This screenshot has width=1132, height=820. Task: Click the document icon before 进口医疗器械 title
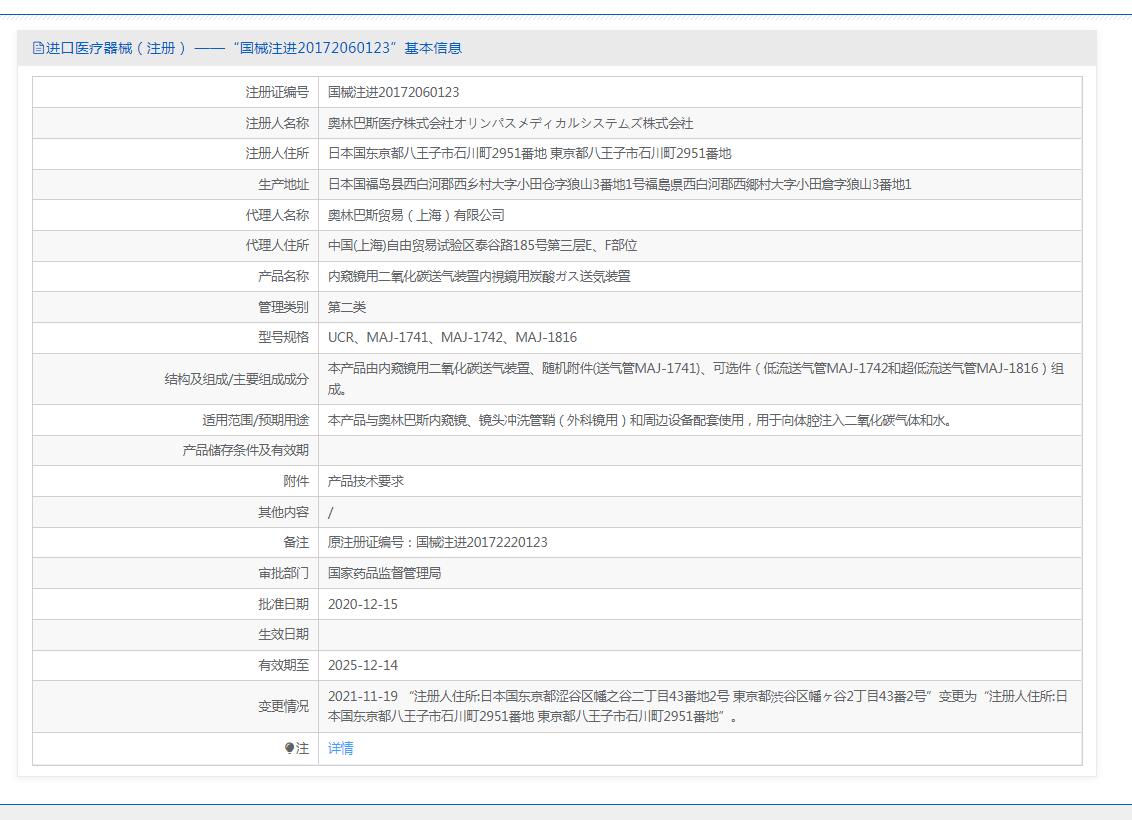38,48
